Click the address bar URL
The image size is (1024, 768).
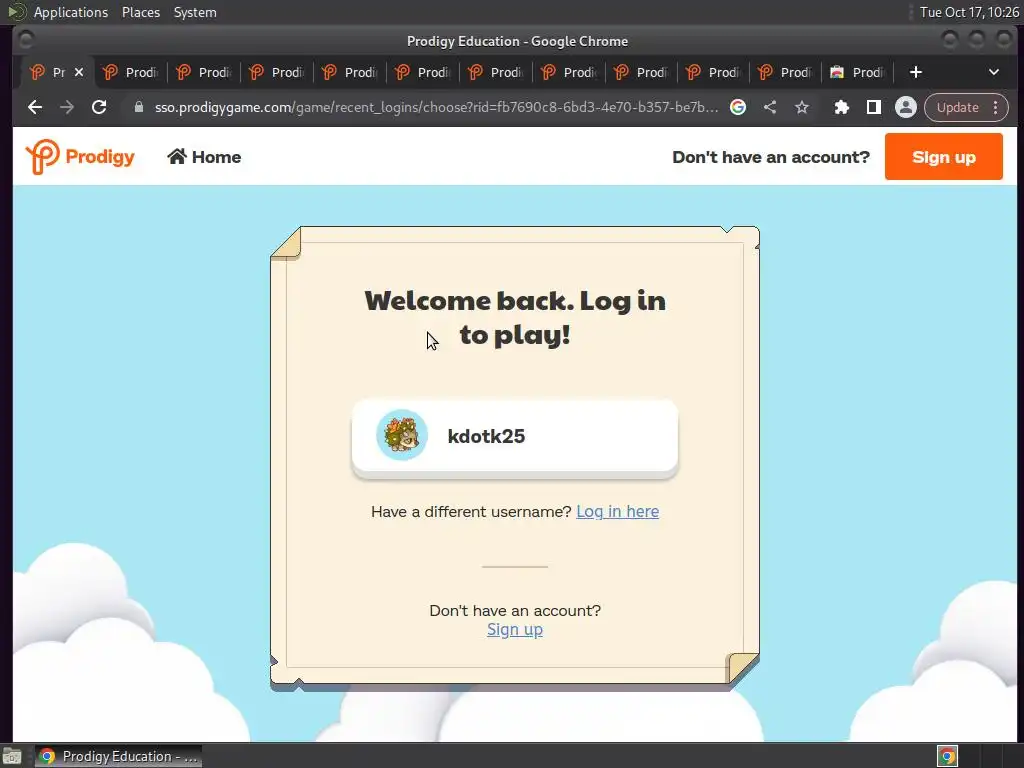(436, 107)
